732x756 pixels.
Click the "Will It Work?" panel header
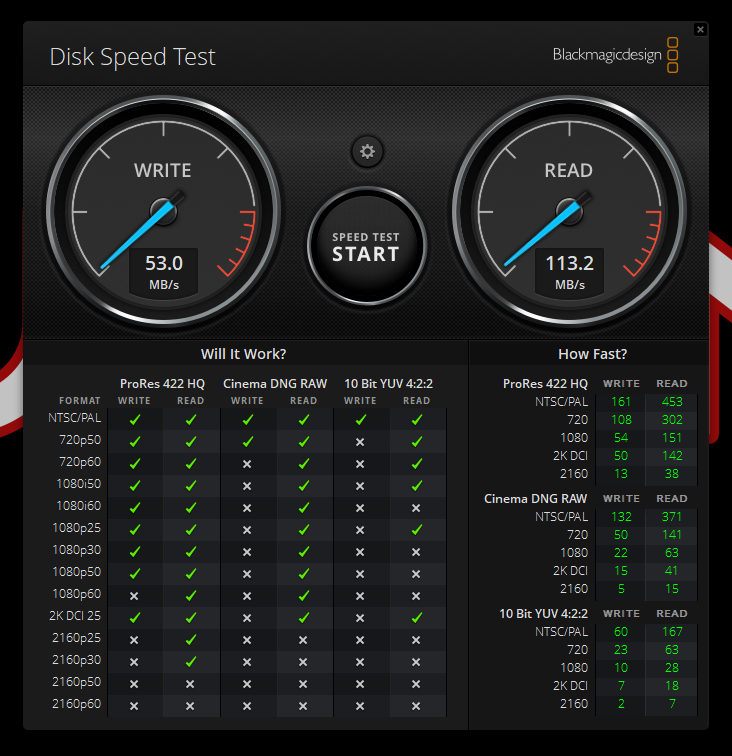pos(243,354)
